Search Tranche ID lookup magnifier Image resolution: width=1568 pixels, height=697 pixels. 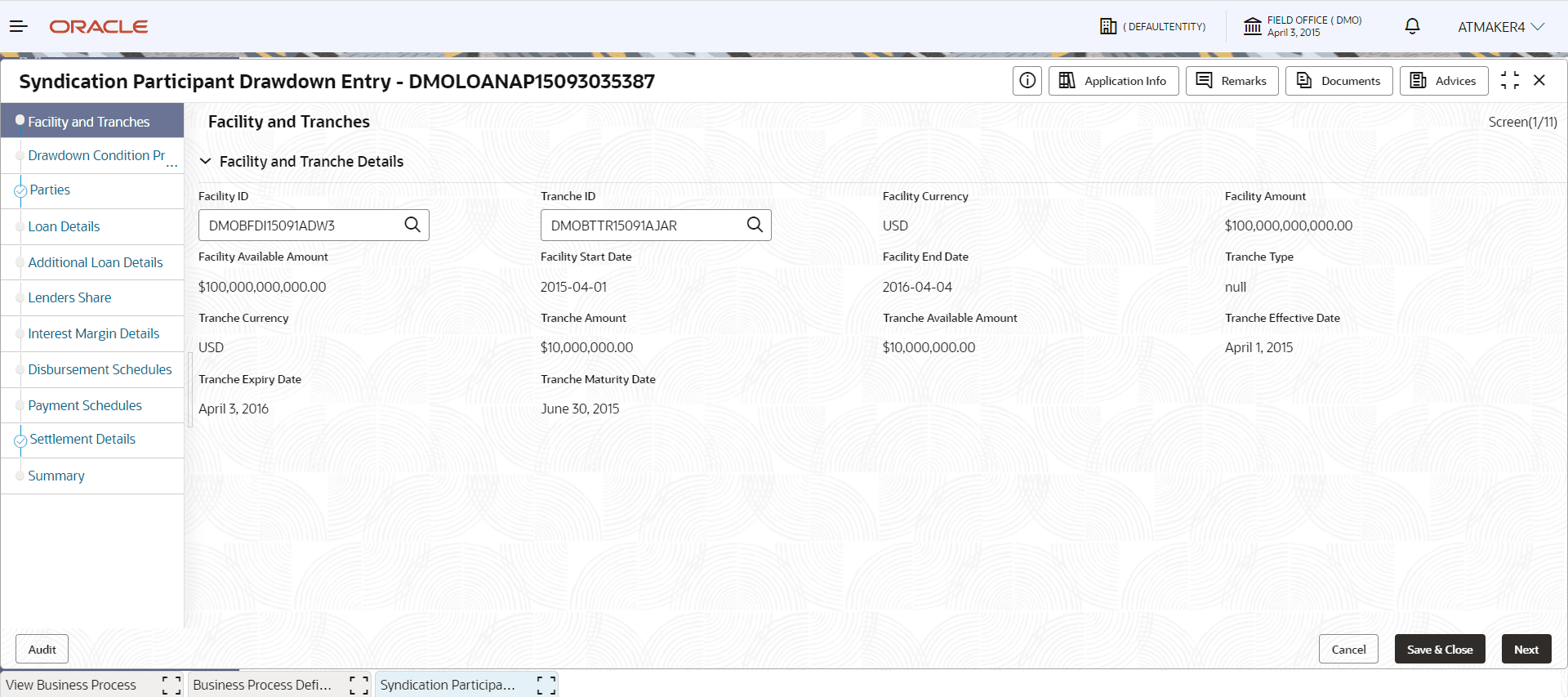pyautogui.click(x=755, y=225)
